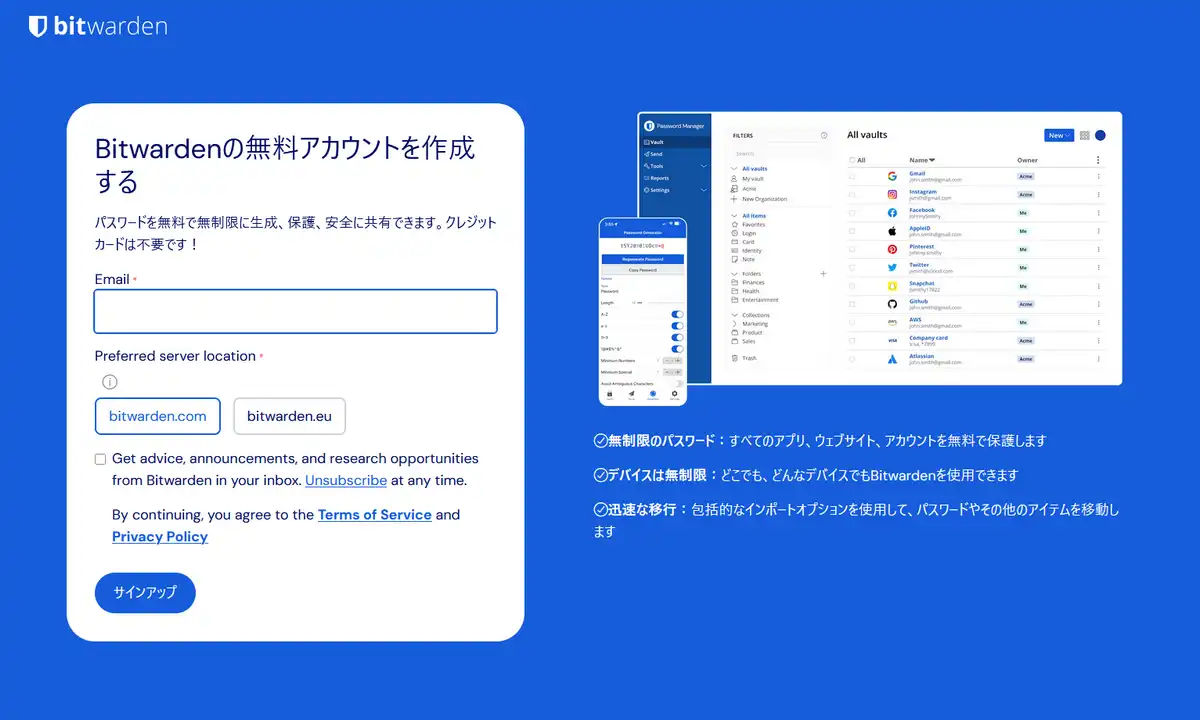The height and width of the screenshot is (720, 1200).
Task: Click the checkmark icon beside 無制限のパスワード
Action: [x=600, y=440]
